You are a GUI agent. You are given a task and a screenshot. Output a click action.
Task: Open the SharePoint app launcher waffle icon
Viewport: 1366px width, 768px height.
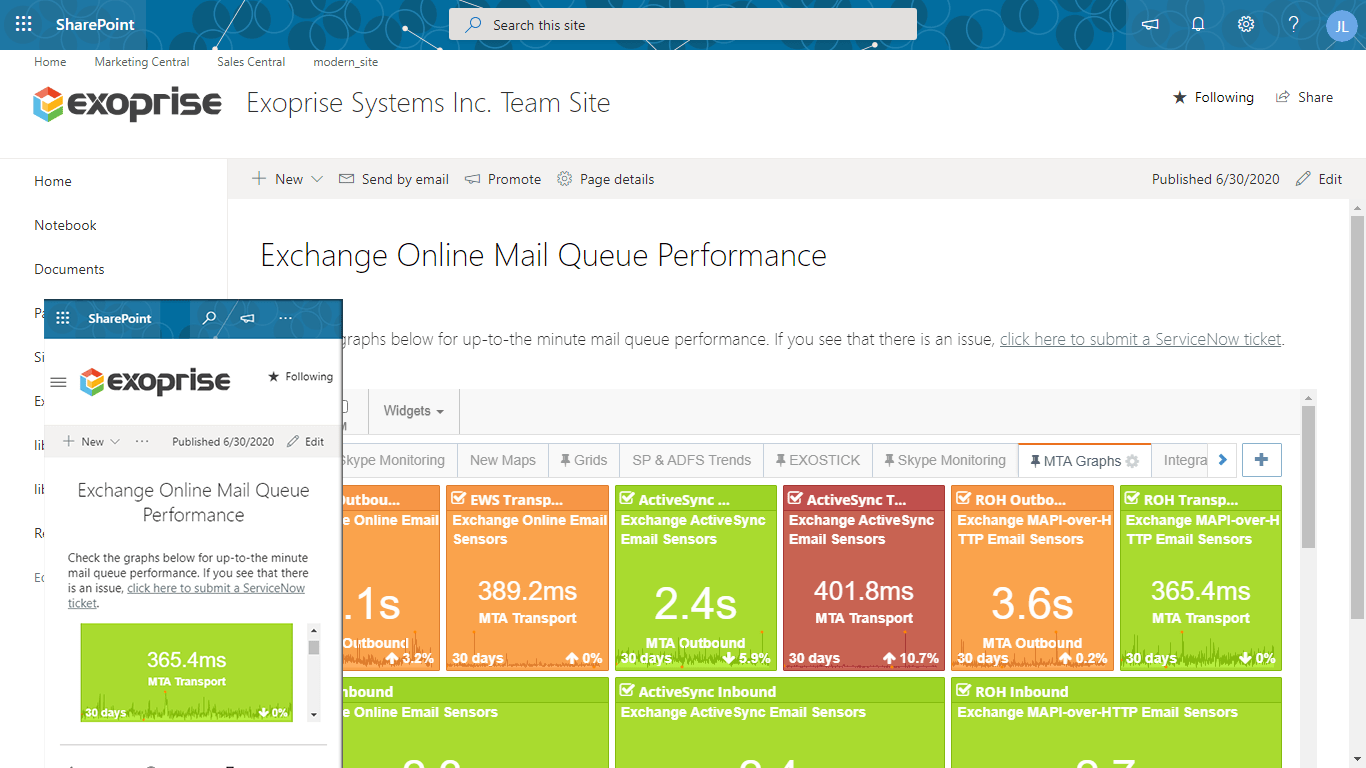click(22, 24)
